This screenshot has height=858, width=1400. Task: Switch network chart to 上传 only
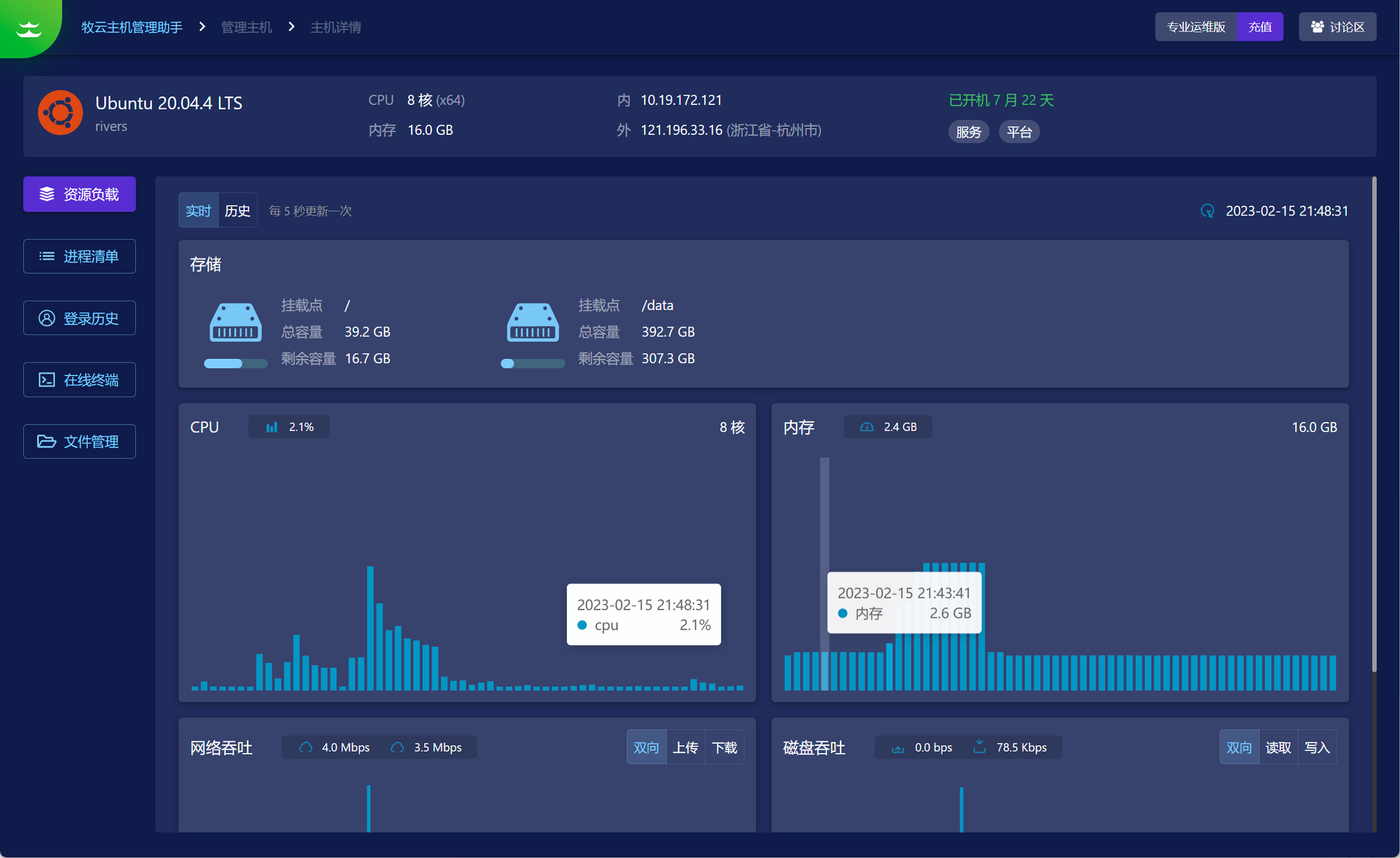(685, 747)
